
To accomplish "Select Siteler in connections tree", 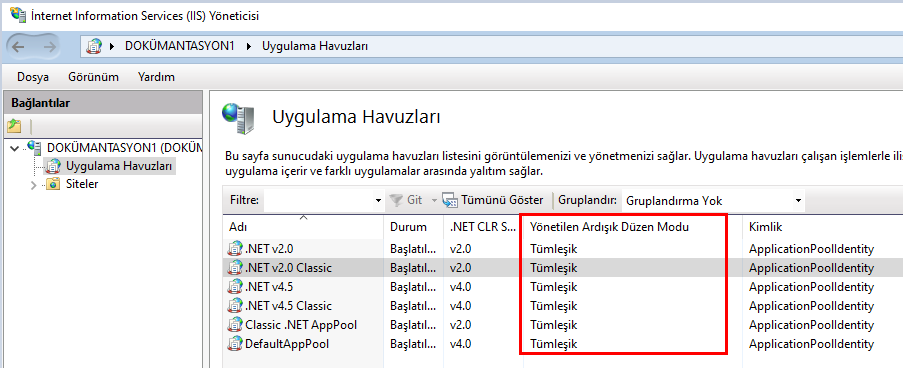I will [82, 185].
